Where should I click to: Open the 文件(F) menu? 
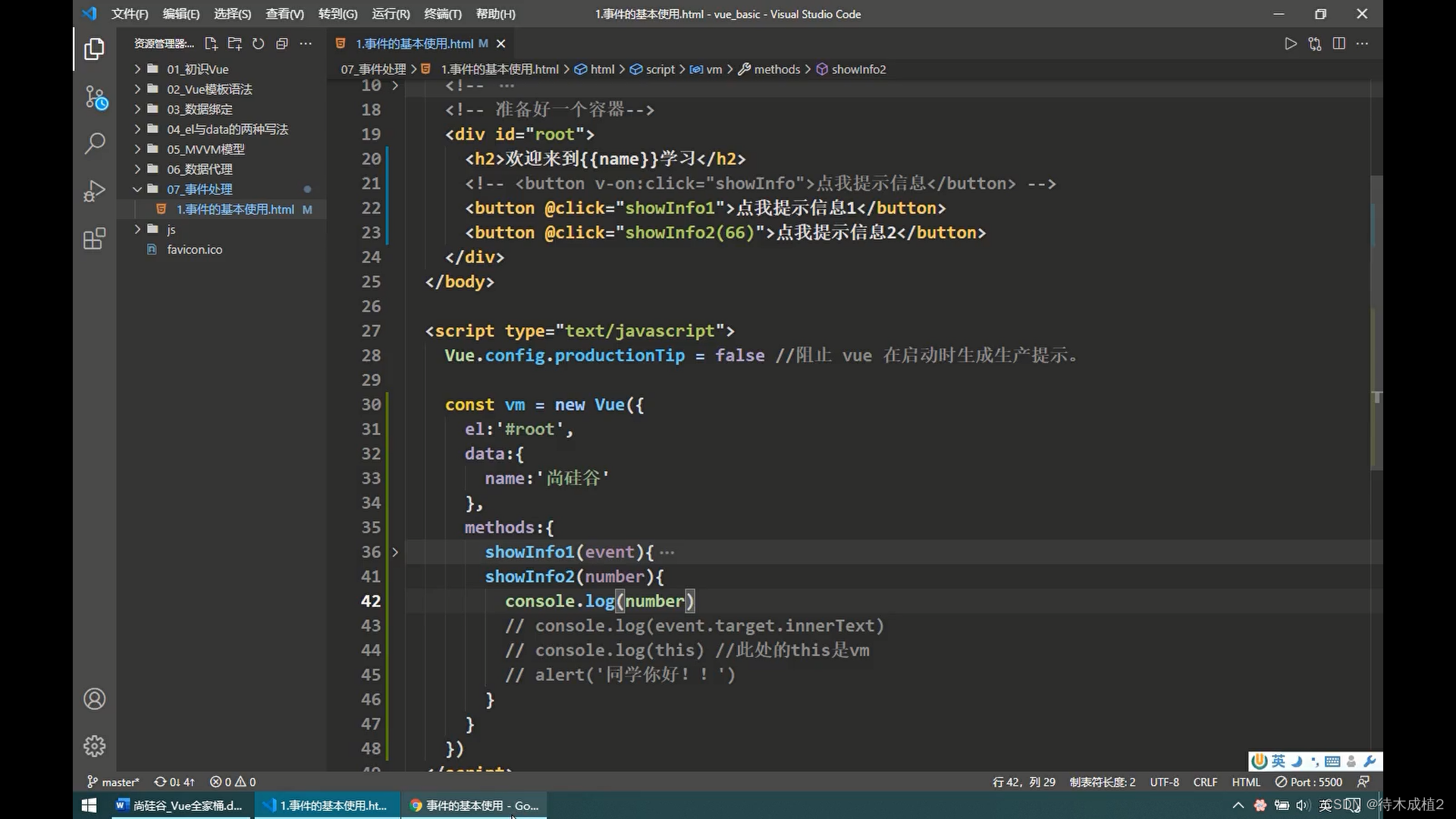point(130,14)
